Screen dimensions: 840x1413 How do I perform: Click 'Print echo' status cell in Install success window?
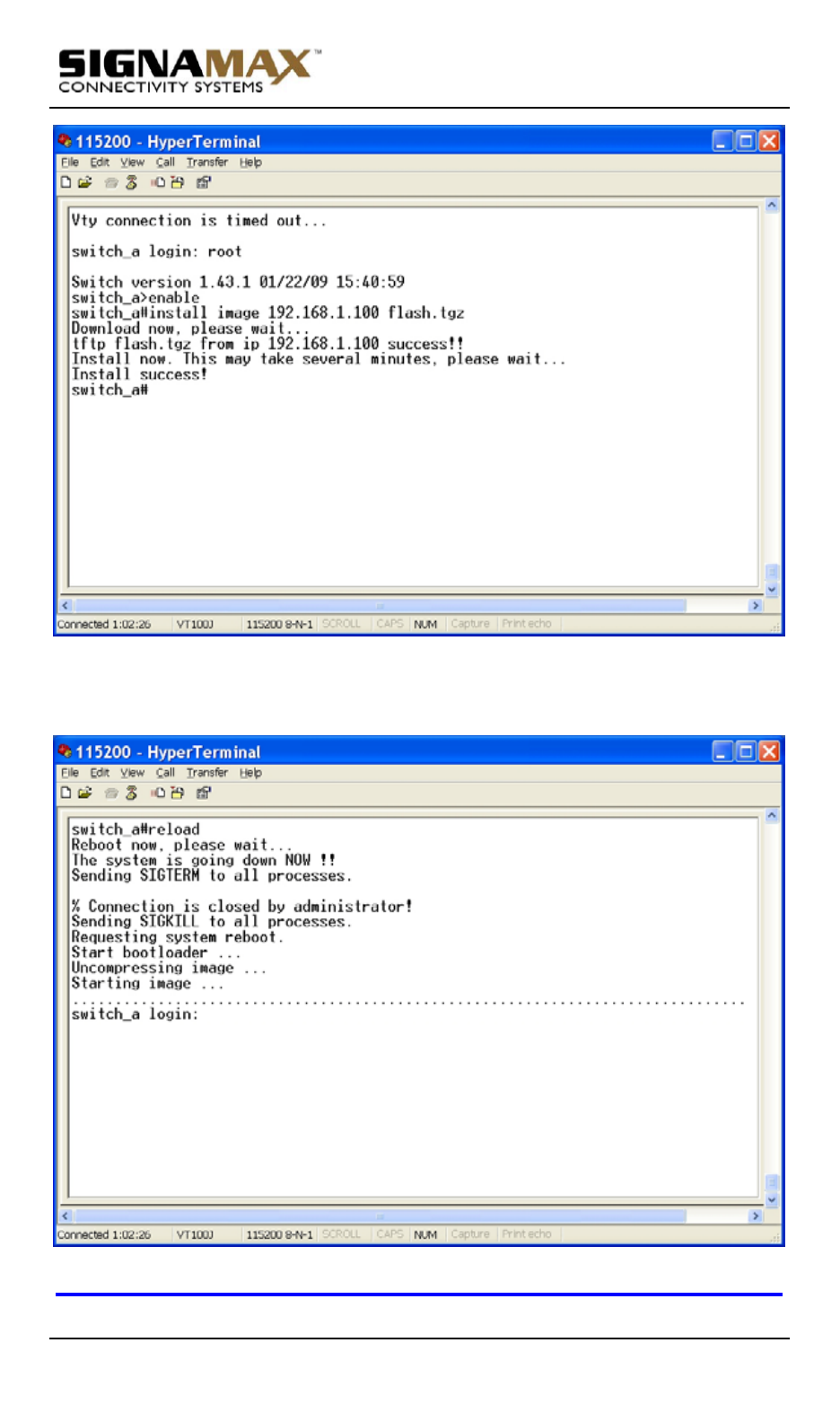coord(527,625)
